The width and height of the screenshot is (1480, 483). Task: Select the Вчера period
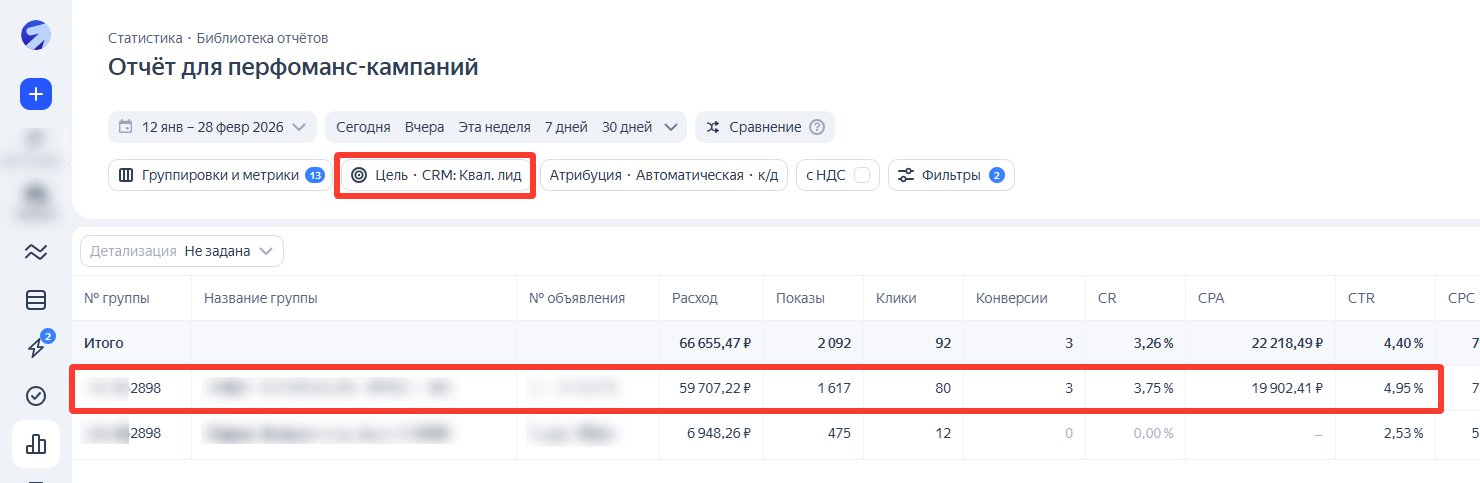[x=425, y=127]
